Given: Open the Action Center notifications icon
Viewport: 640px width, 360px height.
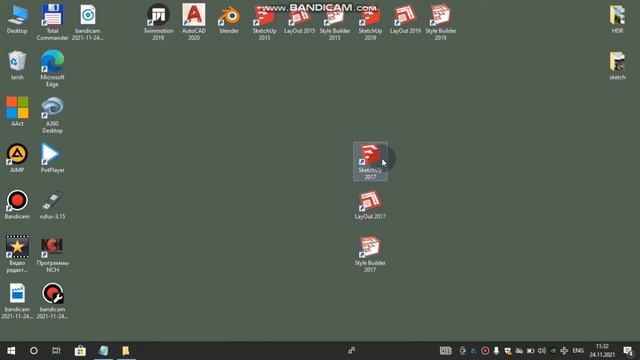Looking at the screenshot, I should pos(628,351).
